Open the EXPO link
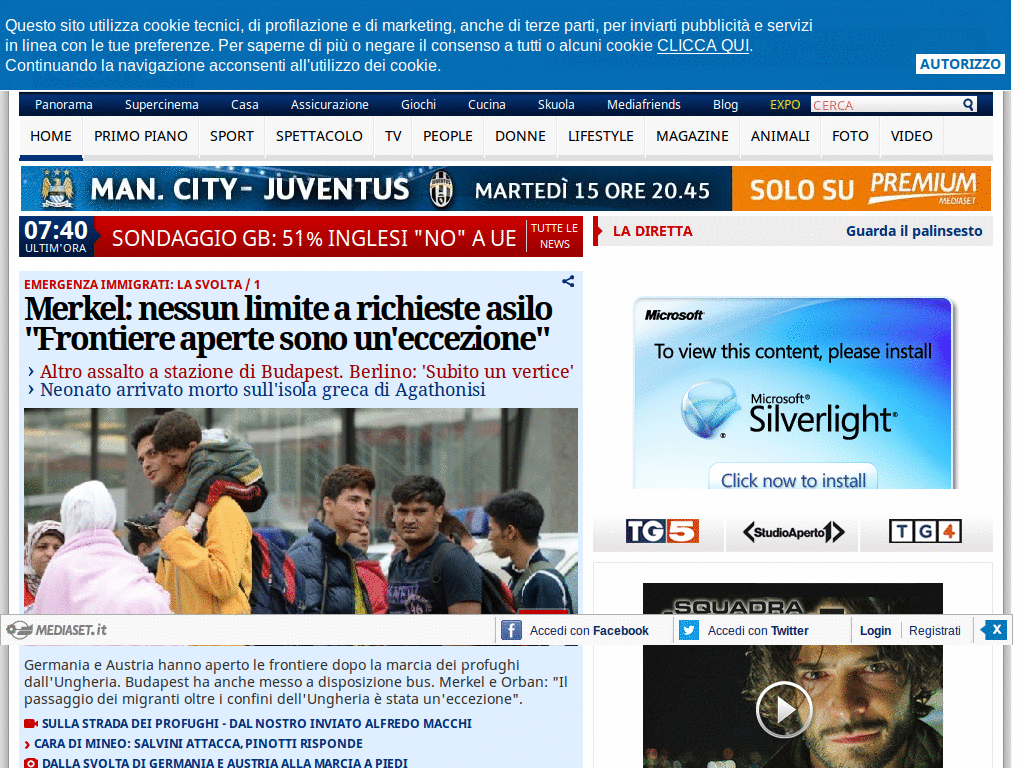Image resolution: width=1024 pixels, height=768 pixels. (785, 104)
